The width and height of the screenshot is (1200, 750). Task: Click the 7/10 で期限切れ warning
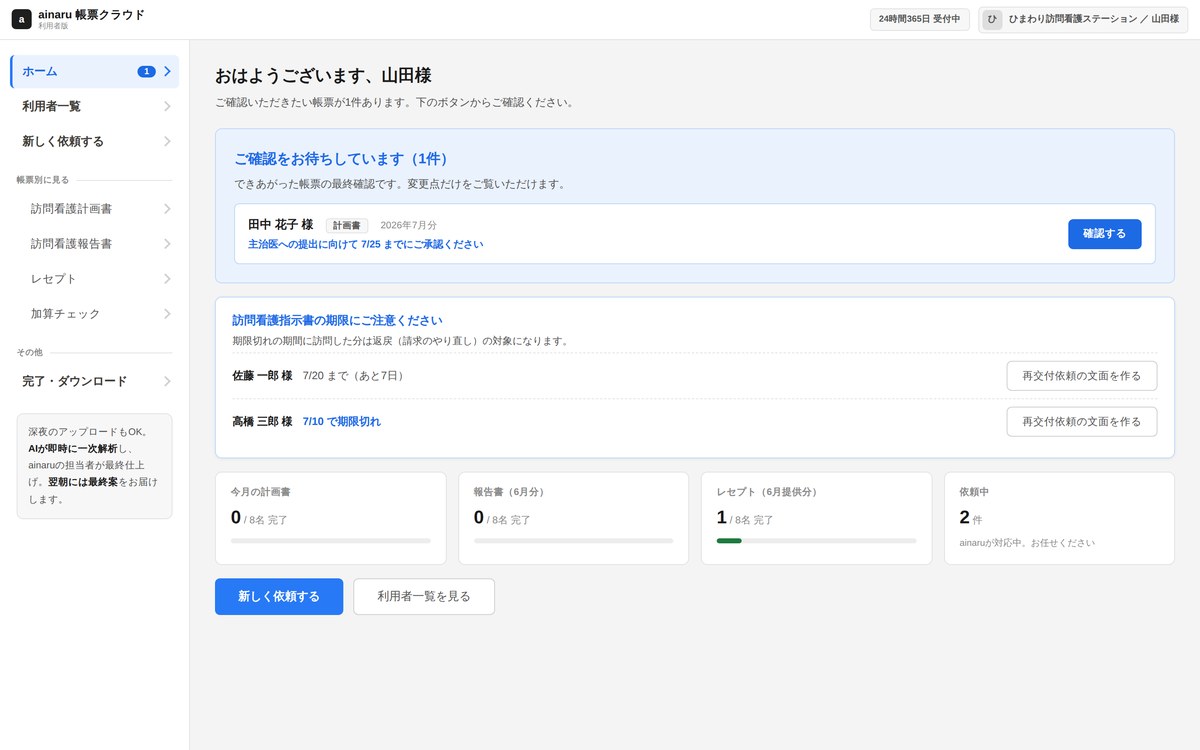pos(341,421)
